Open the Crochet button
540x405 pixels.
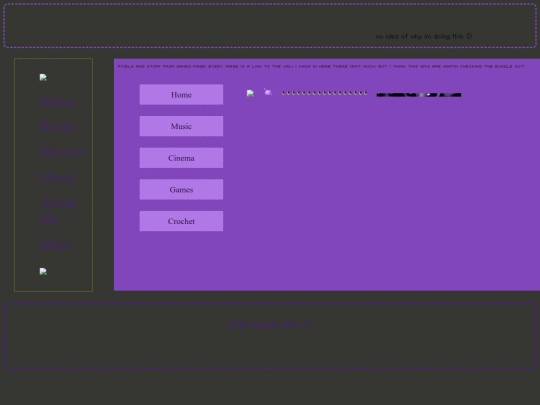tap(181, 221)
